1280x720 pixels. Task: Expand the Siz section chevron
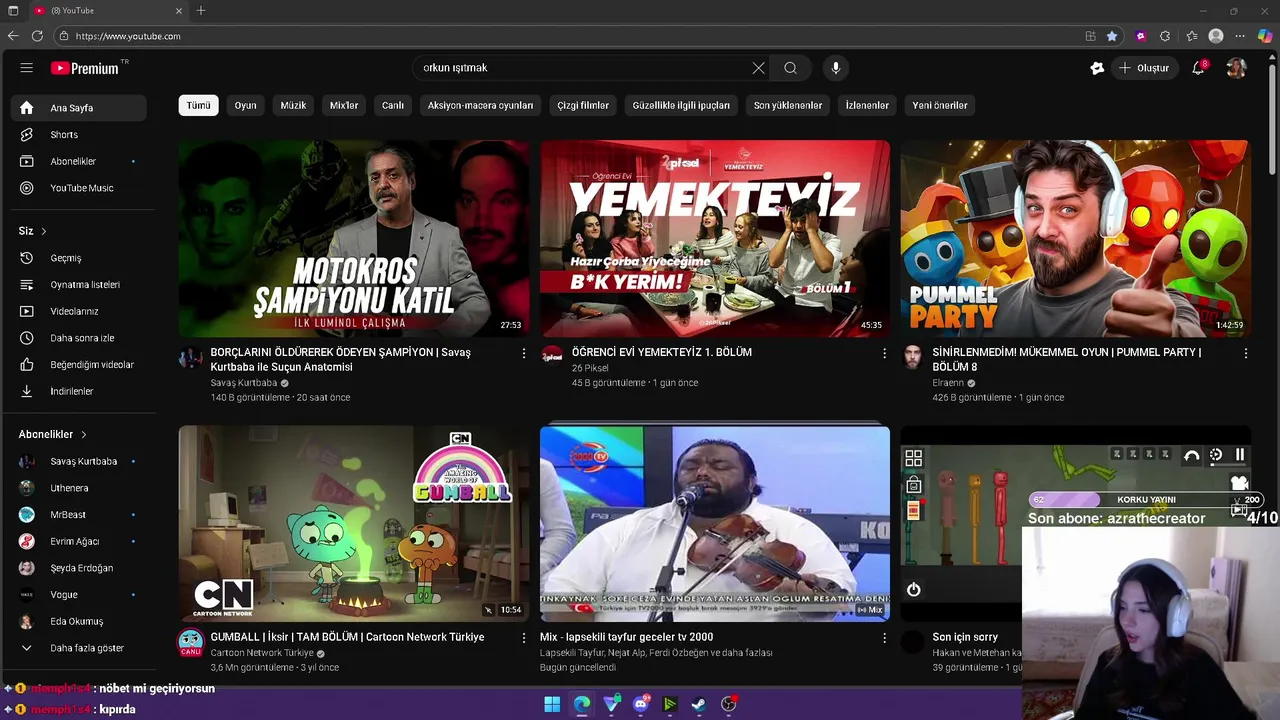point(43,231)
